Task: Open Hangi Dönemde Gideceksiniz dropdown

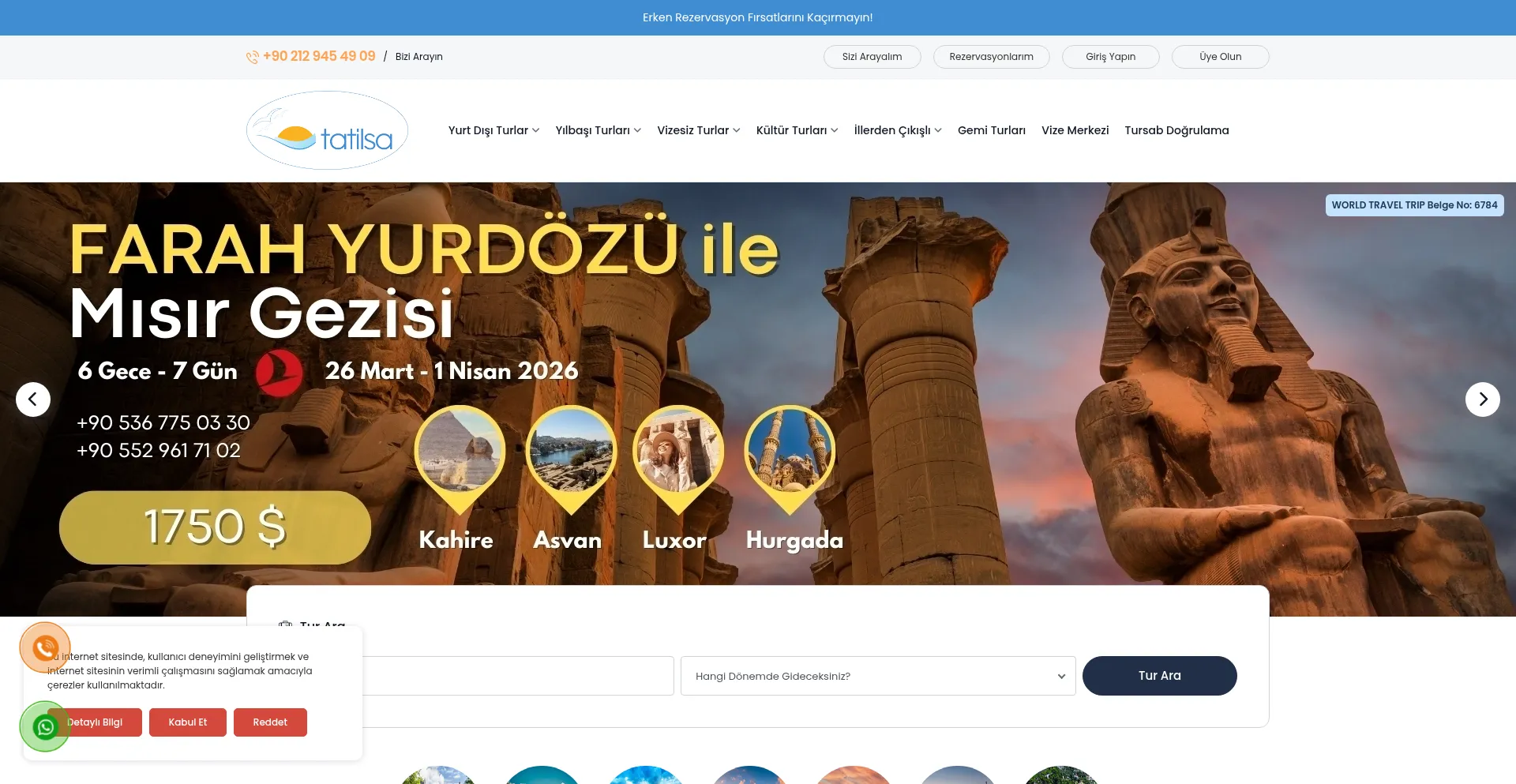Action: coord(877,676)
